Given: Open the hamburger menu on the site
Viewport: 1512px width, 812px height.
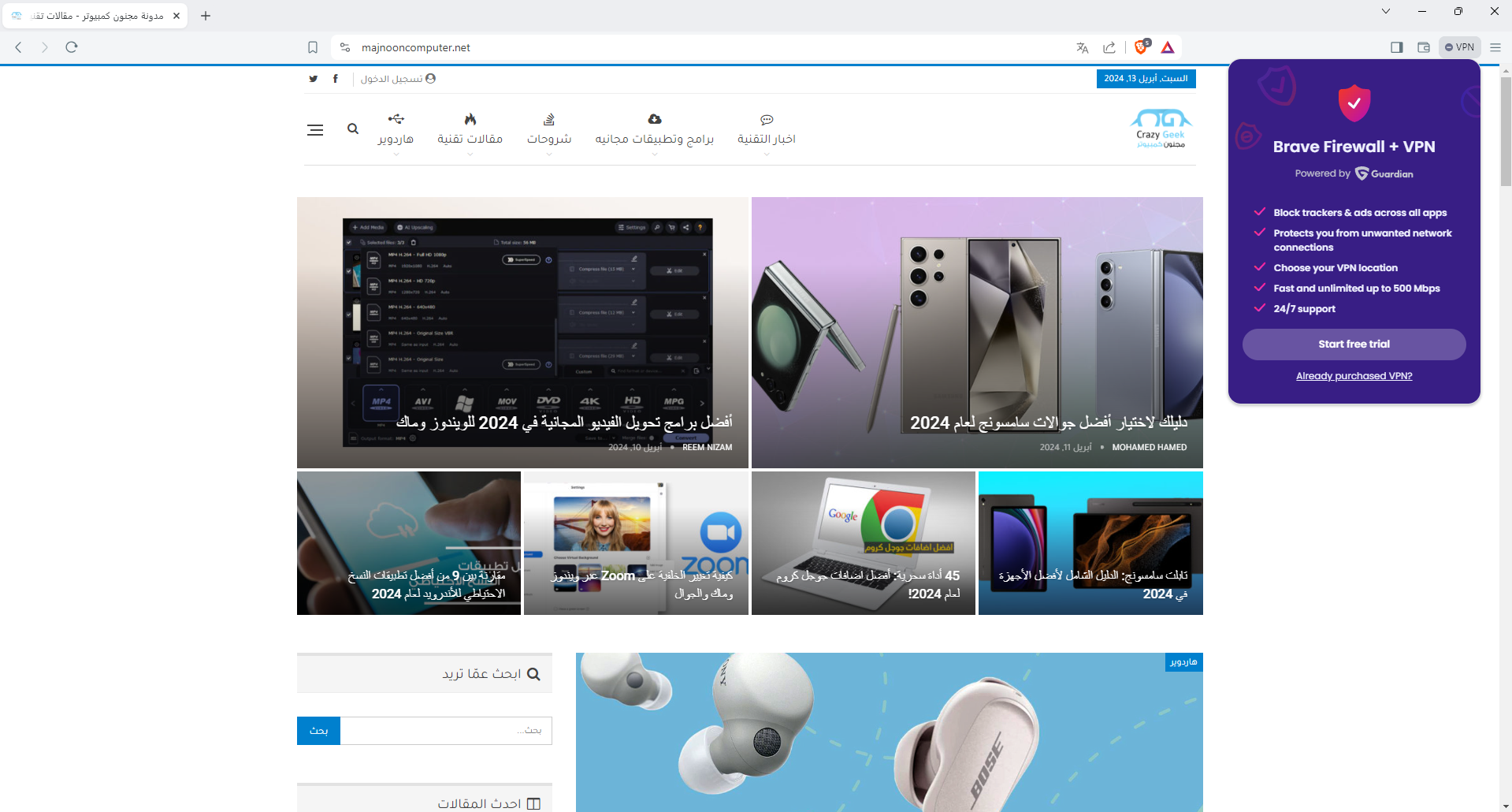Looking at the screenshot, I should 315,130.
